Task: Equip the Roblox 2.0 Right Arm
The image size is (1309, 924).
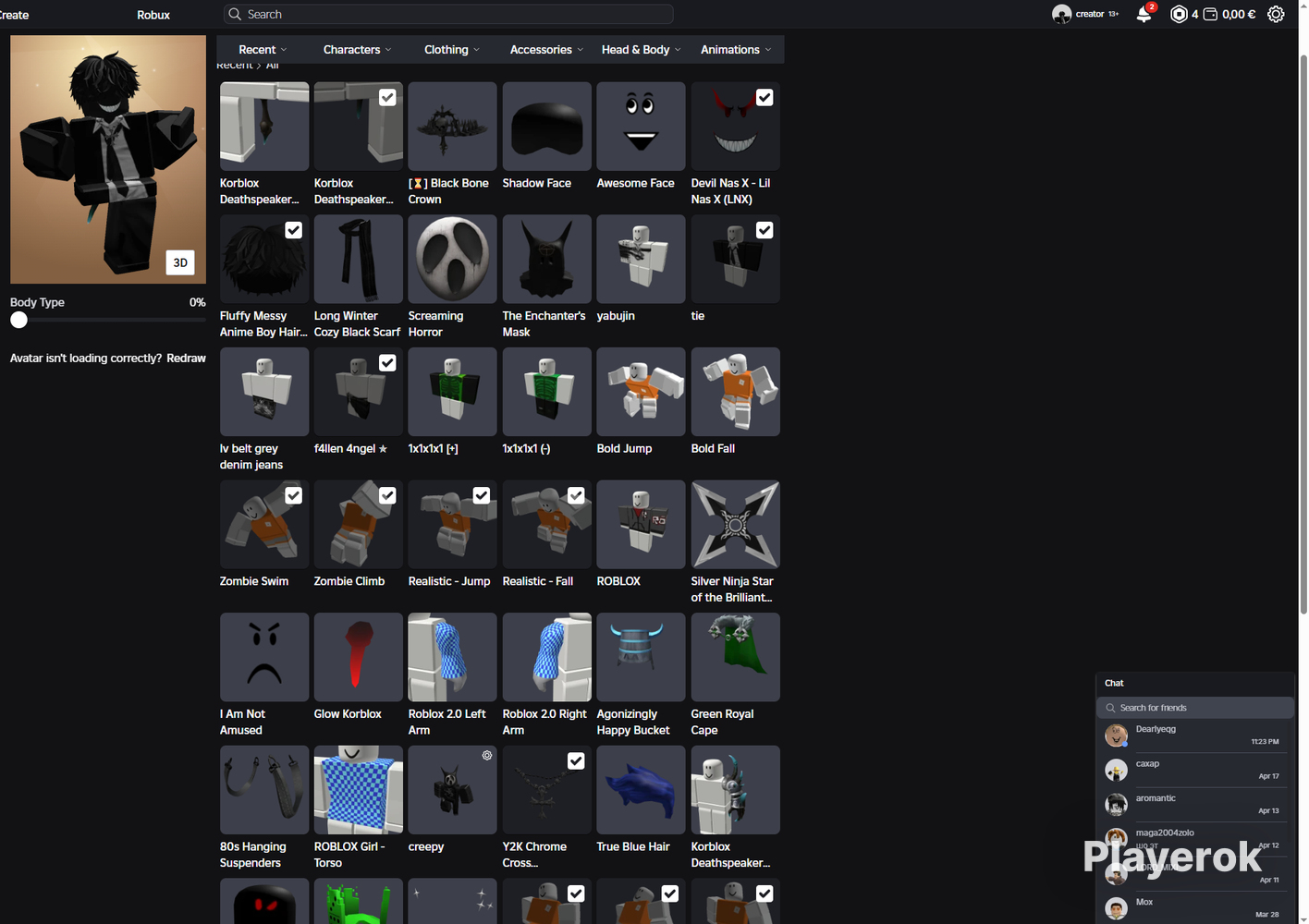Action: click(x=546, y=657)
